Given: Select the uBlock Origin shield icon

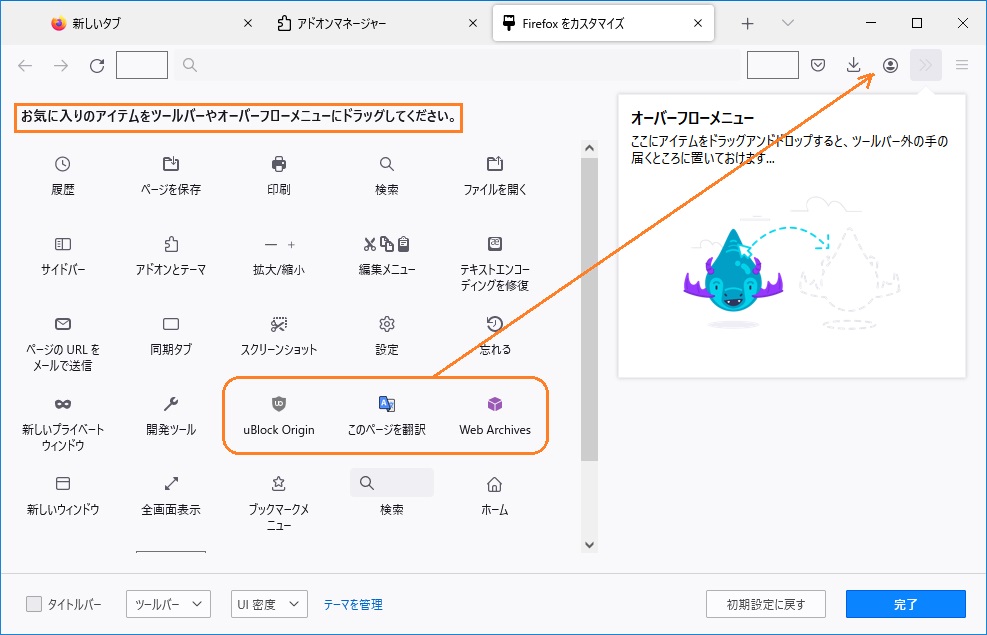Looking at the screenshot, I should [279, 404].
